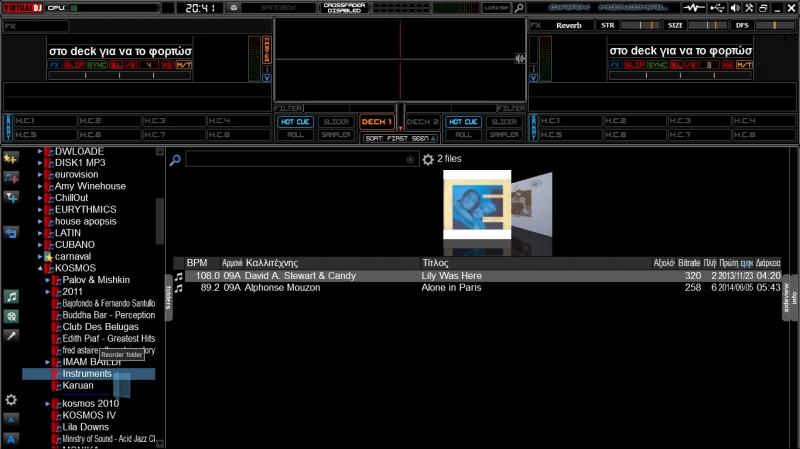Screen dimensions: 800x449
Task: Click the microphone icon in the left sidebar
Action: [x=11, y=336]
